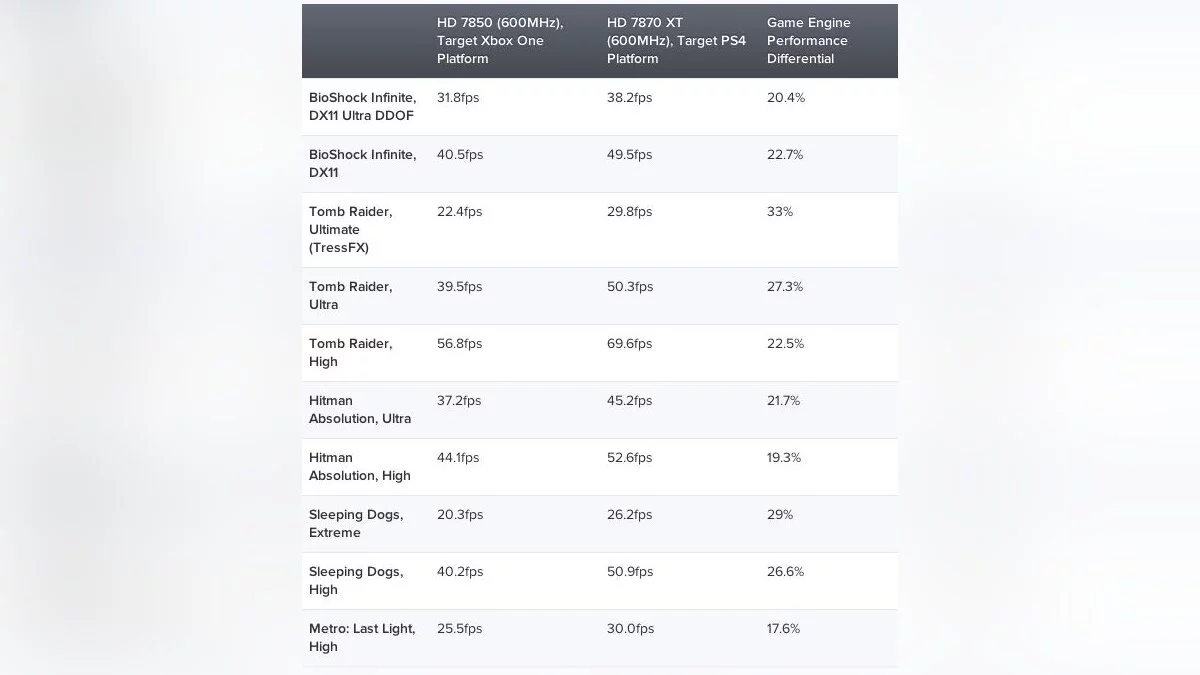Click the 31.8fps value cell
This screenshot has height=675, width=1200.
460,98
